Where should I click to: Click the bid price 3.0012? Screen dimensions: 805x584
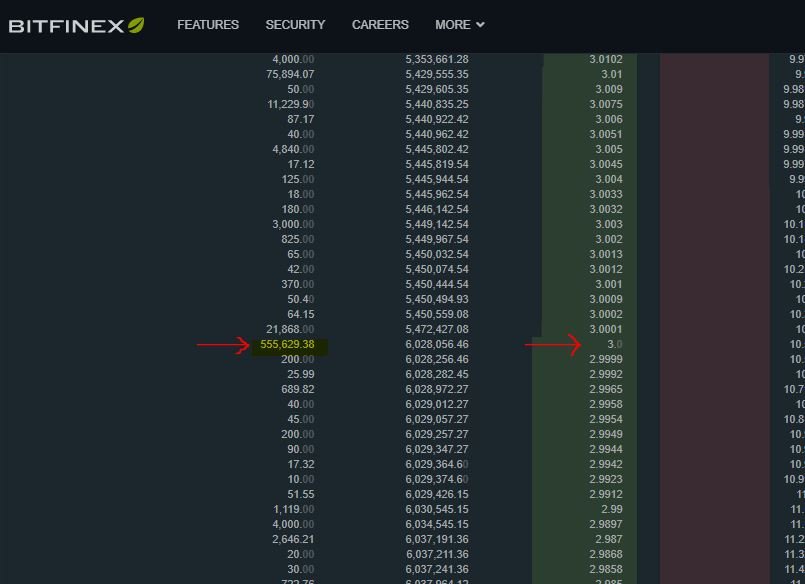[x=606, y=269]
